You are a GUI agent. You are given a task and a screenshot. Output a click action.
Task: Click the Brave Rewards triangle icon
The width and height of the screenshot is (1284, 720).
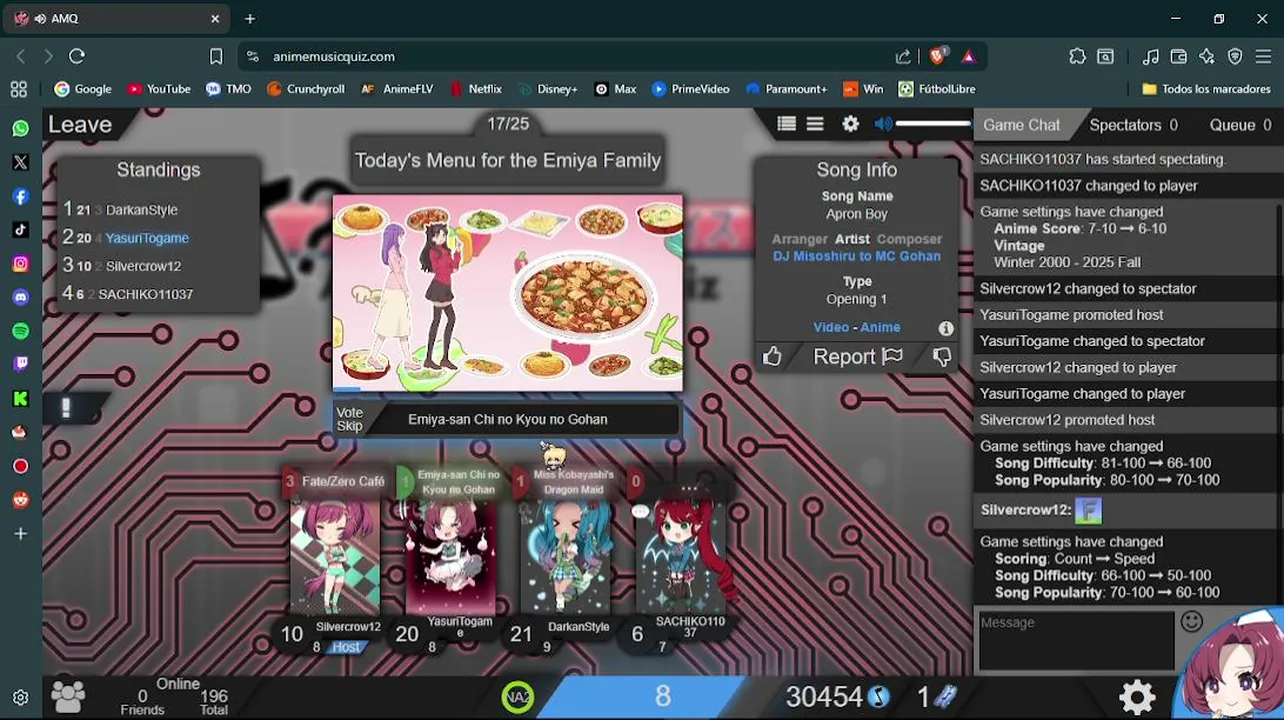(968, 56)
